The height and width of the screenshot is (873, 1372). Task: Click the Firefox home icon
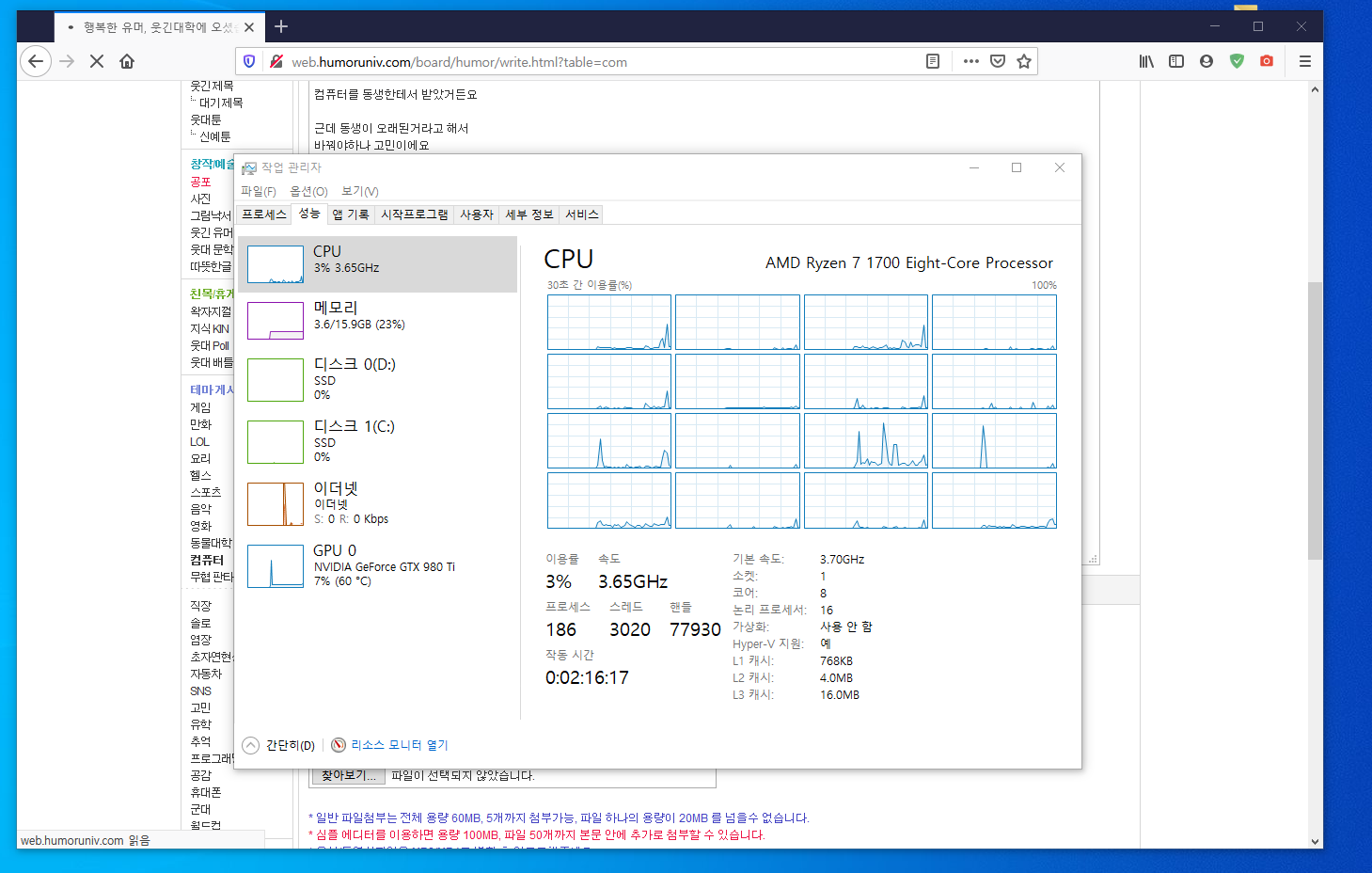(127, 62)
